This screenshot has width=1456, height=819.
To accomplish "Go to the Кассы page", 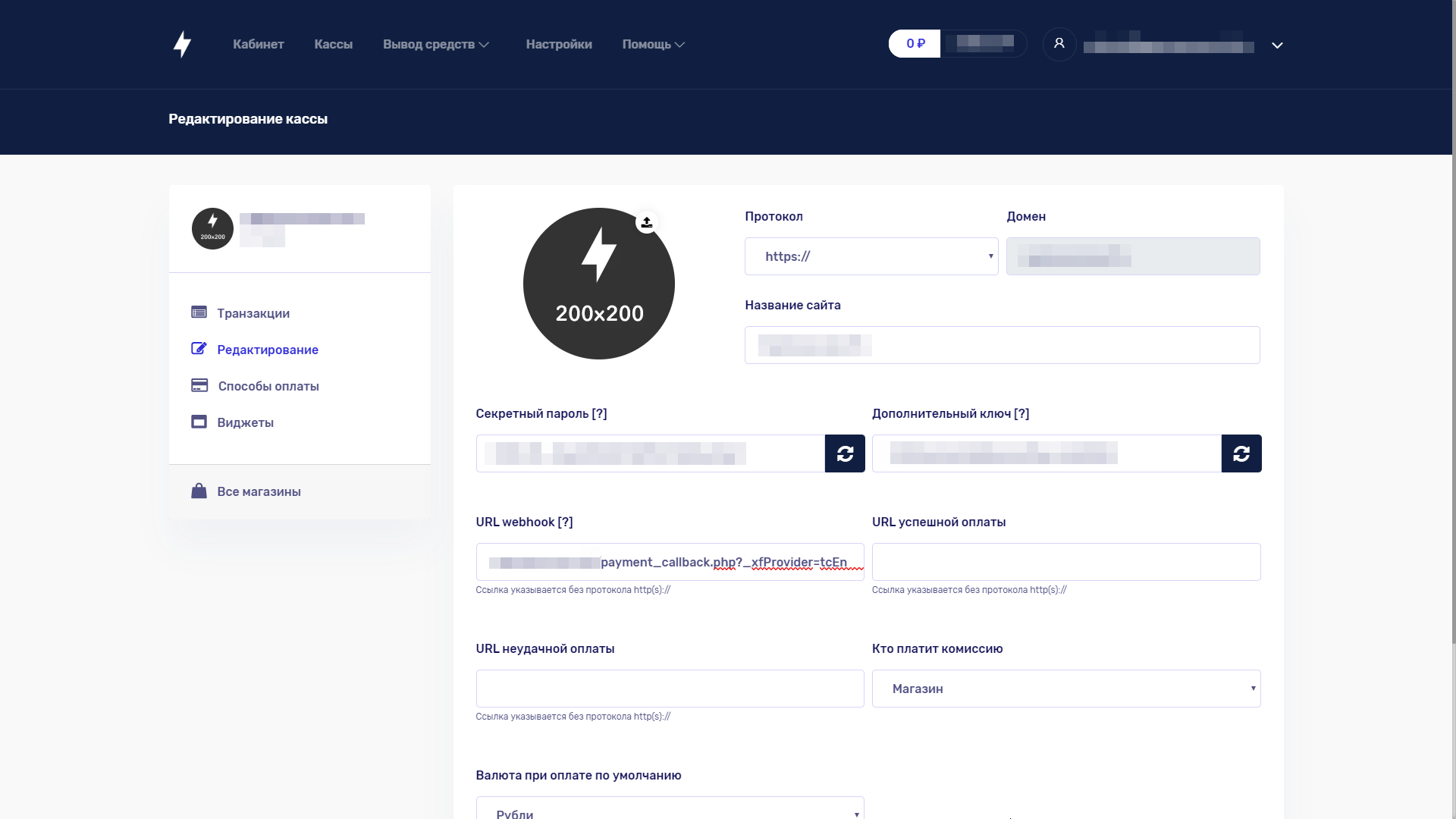I will pos(333,45).
